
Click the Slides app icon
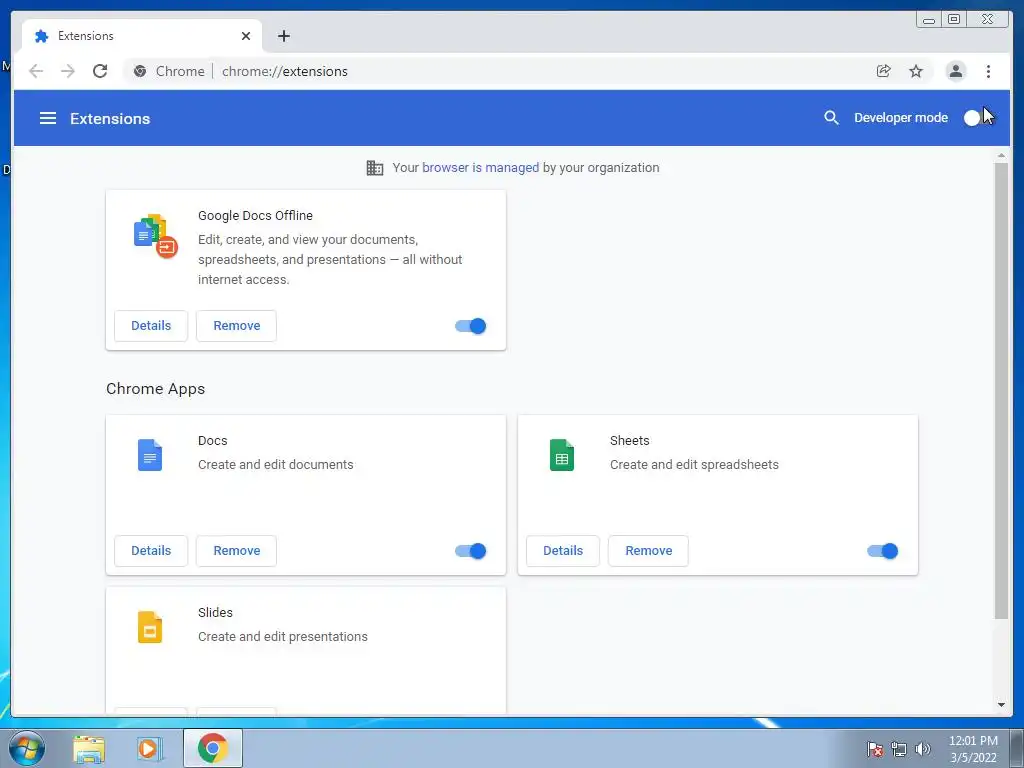[x=150, y=627]
